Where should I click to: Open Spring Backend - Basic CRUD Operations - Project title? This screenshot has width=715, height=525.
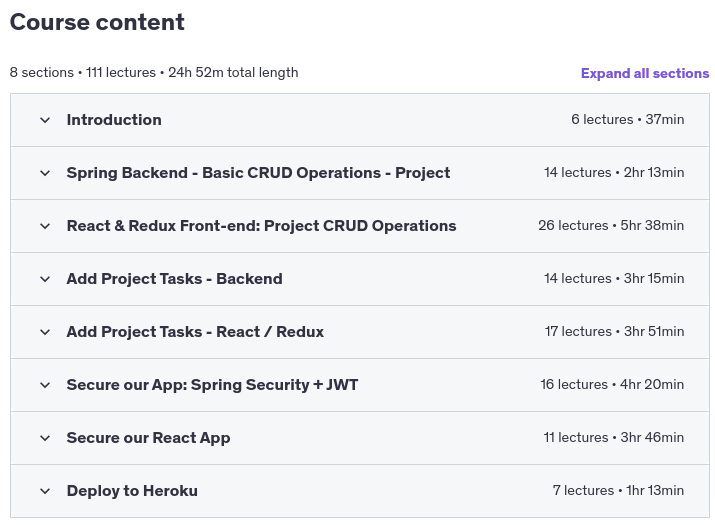tap(259, 173)
